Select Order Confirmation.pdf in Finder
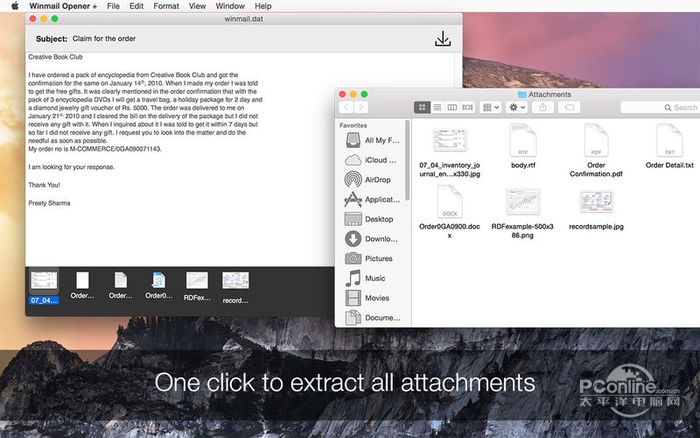 coord(596,151)
